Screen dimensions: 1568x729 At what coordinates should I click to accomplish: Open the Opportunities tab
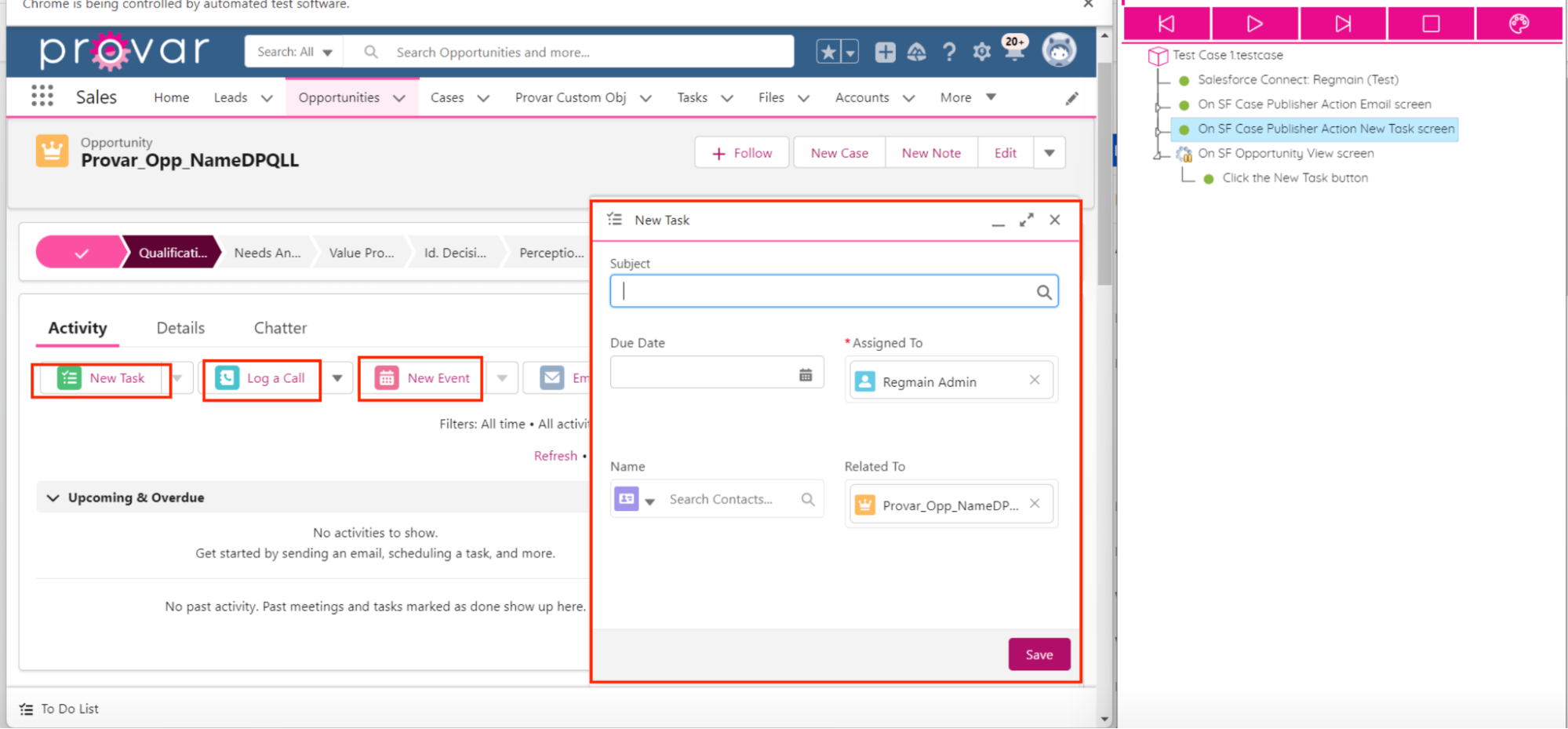pos(339,97)
